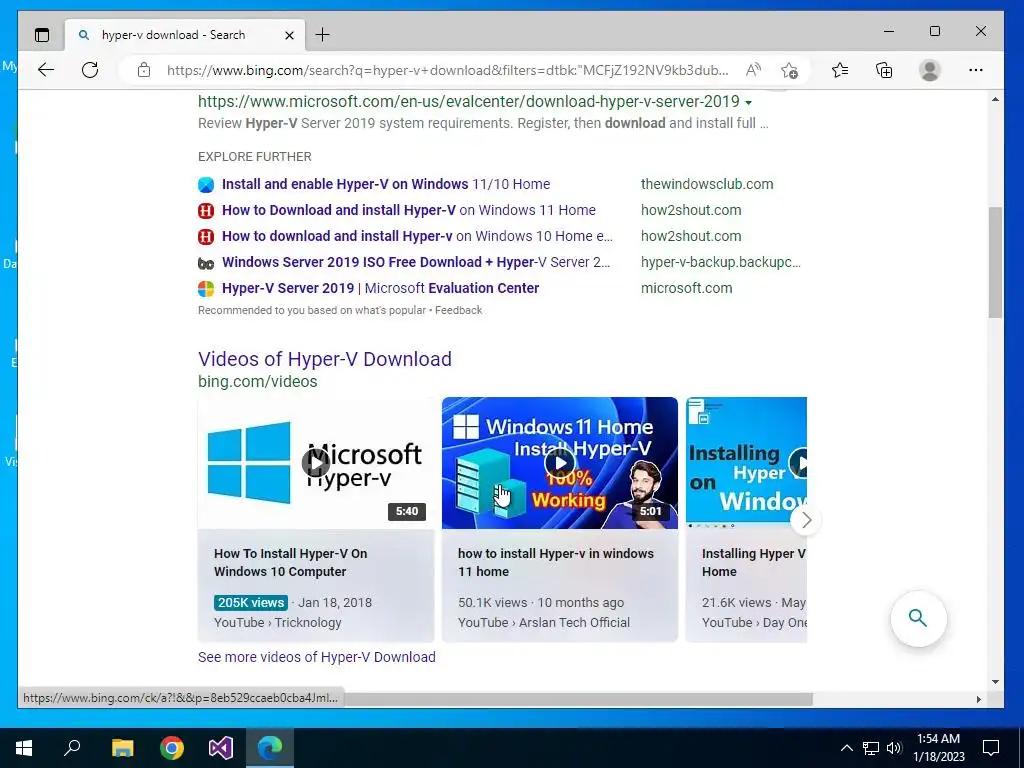
Task: Open the notification center icon
Action: 991,748
